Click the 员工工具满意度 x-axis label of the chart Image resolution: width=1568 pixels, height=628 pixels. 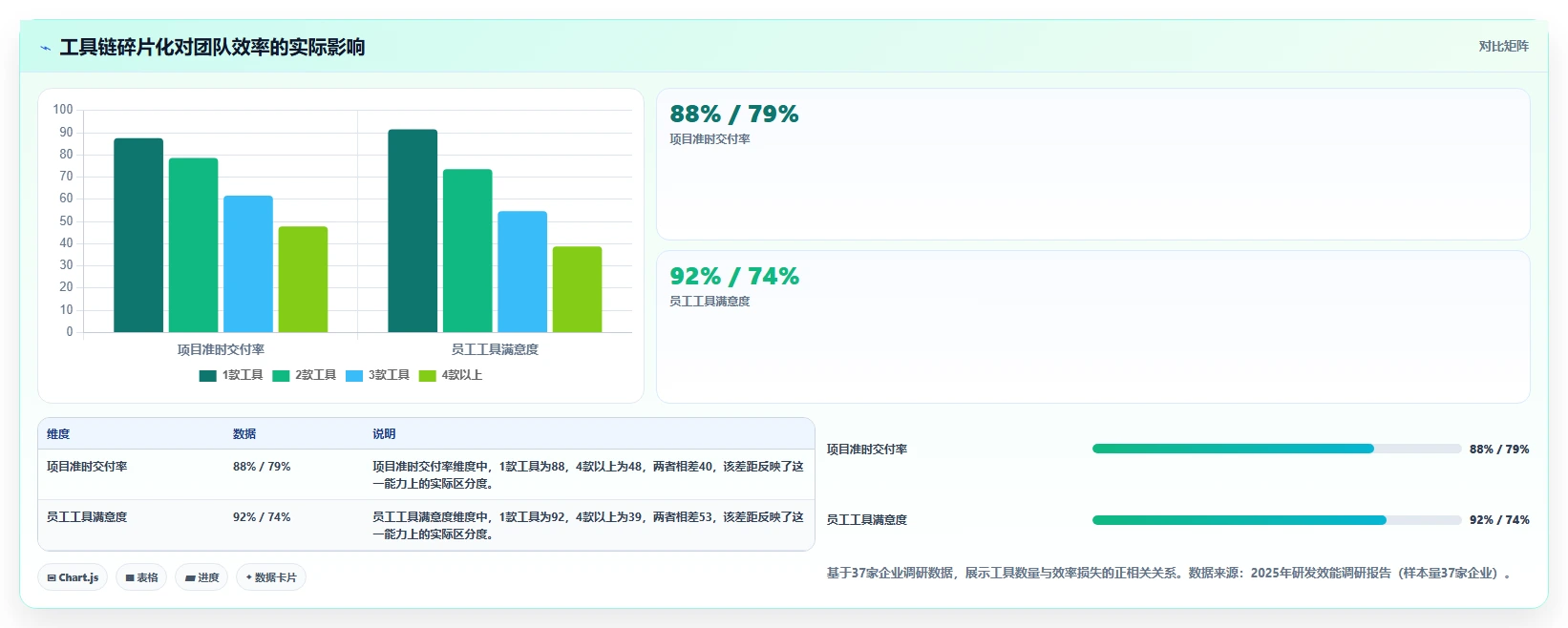click(x=495, y=349)
